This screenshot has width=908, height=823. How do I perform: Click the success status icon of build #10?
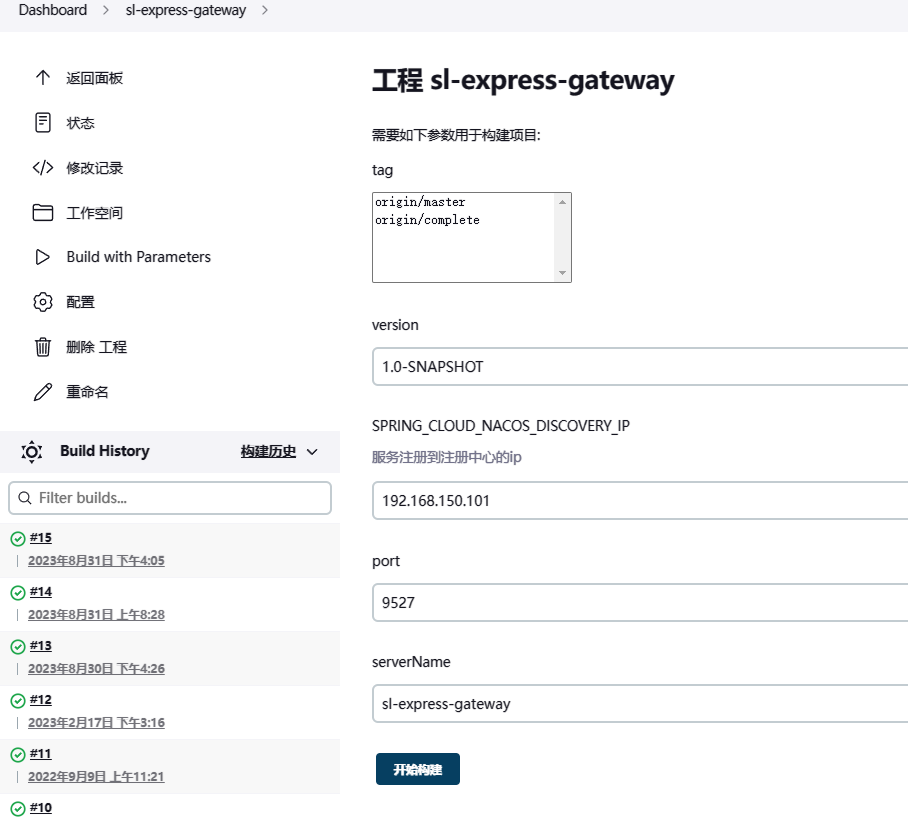coord(18,809)
